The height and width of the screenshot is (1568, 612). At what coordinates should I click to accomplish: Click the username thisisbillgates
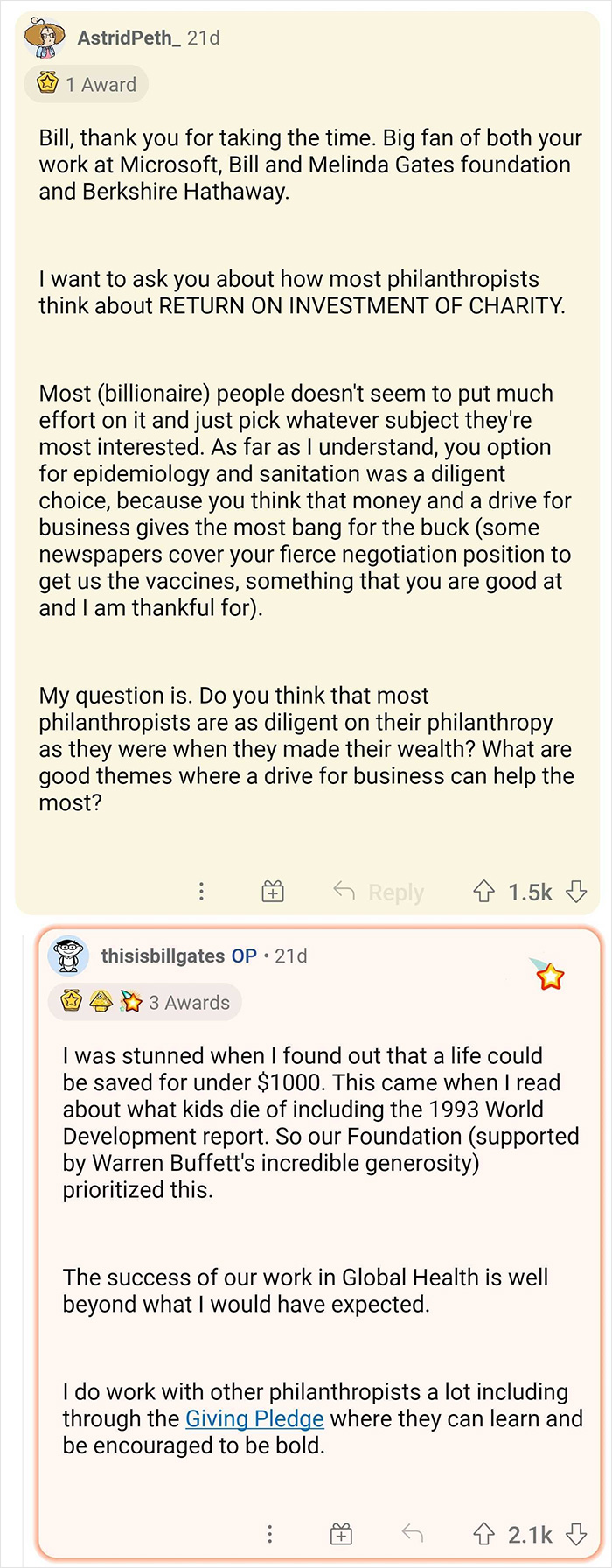point(164,955)
